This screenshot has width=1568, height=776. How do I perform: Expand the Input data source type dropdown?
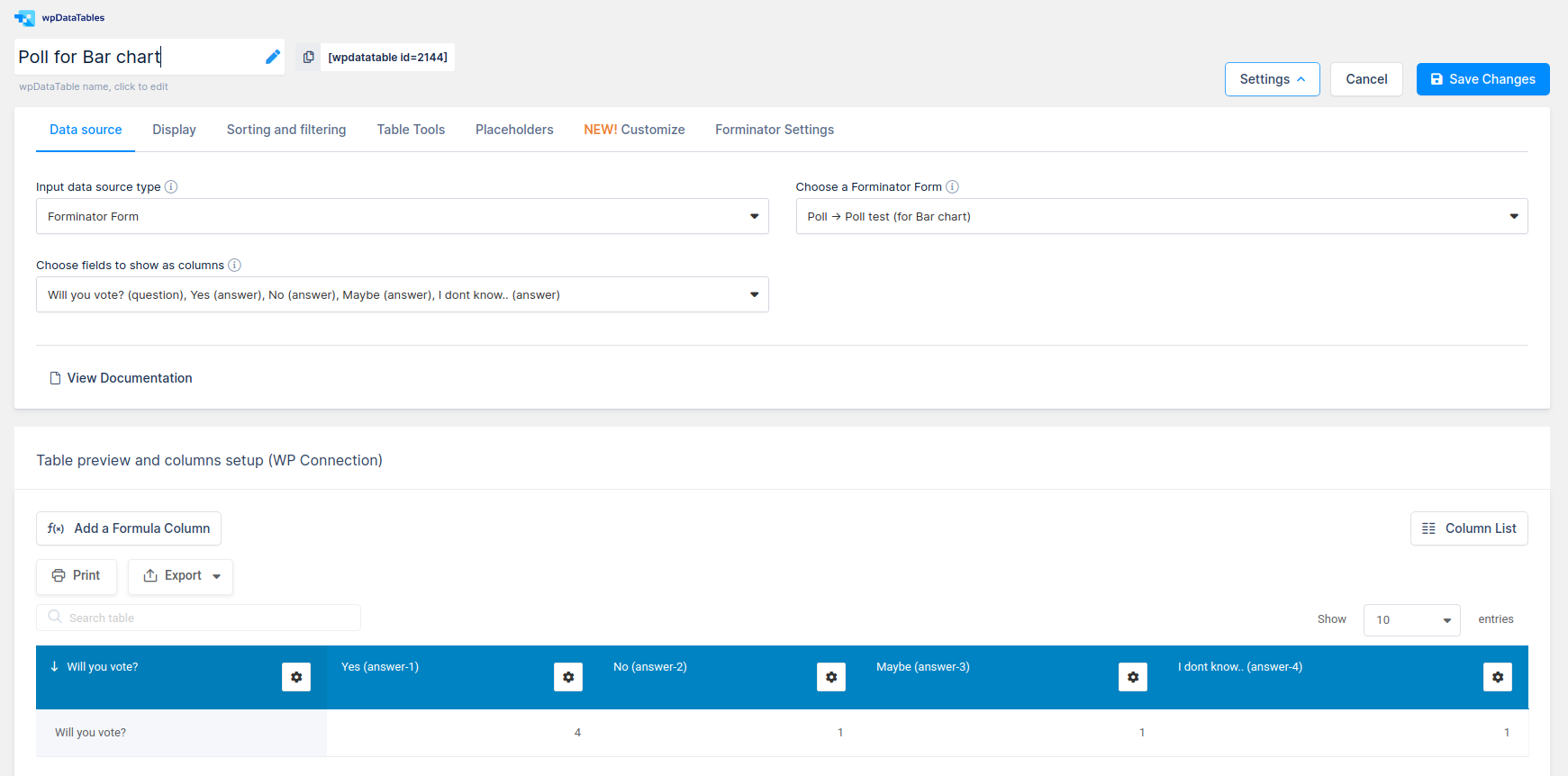click(403, 216)
